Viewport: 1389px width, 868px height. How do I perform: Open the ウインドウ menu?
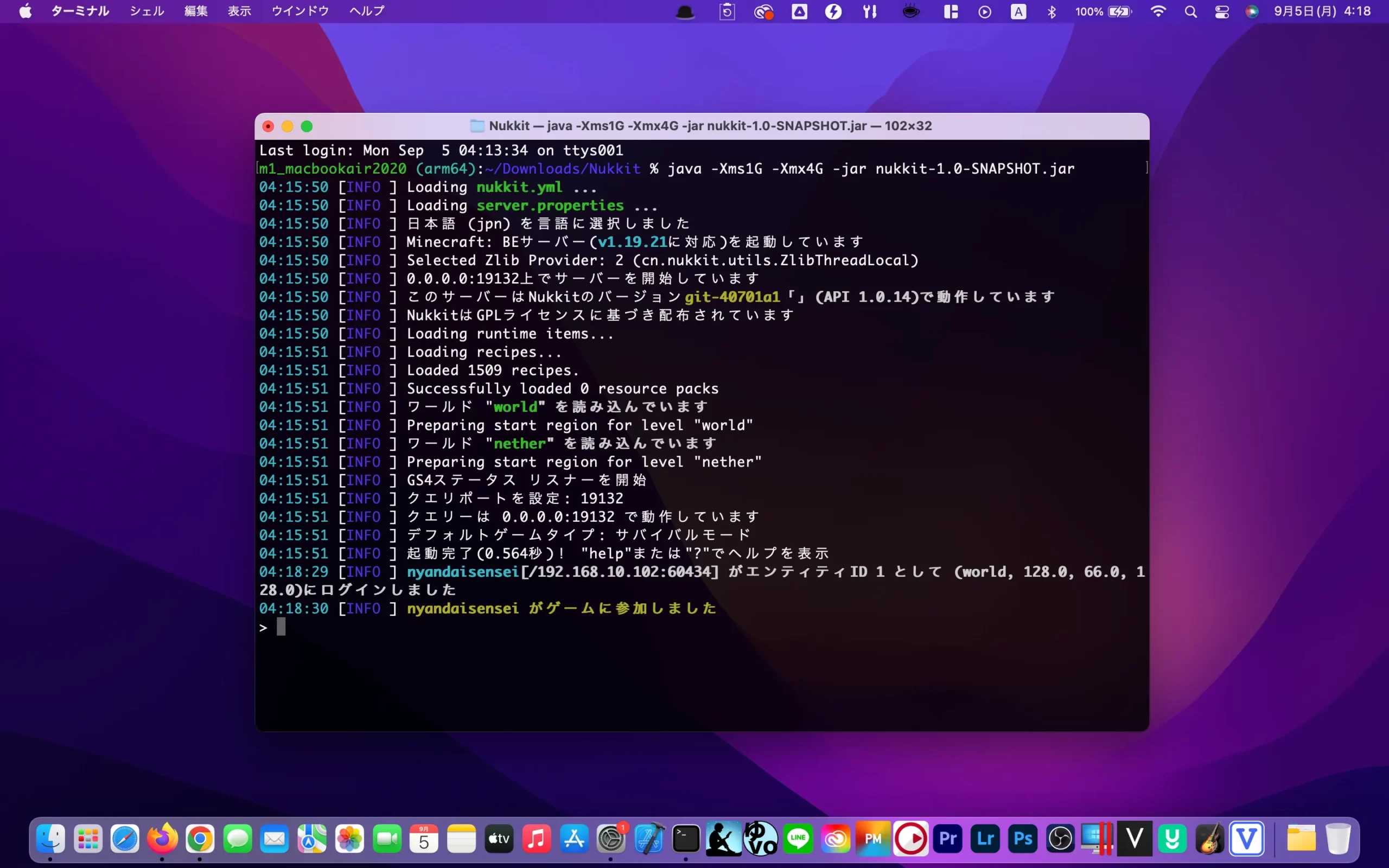coord(300,11)
